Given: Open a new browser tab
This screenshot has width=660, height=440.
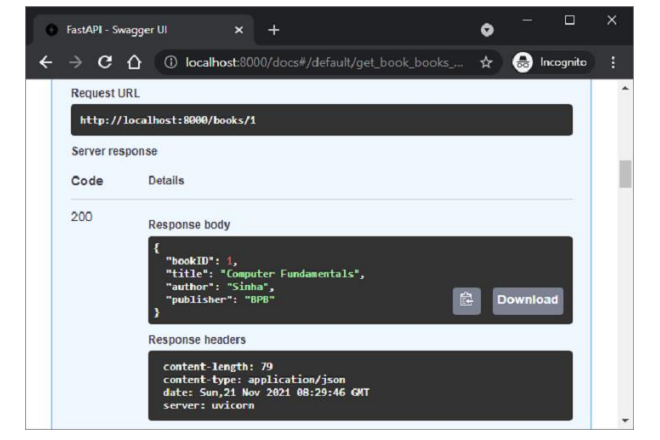Looking at the screenshot, I should coord(274,29).
